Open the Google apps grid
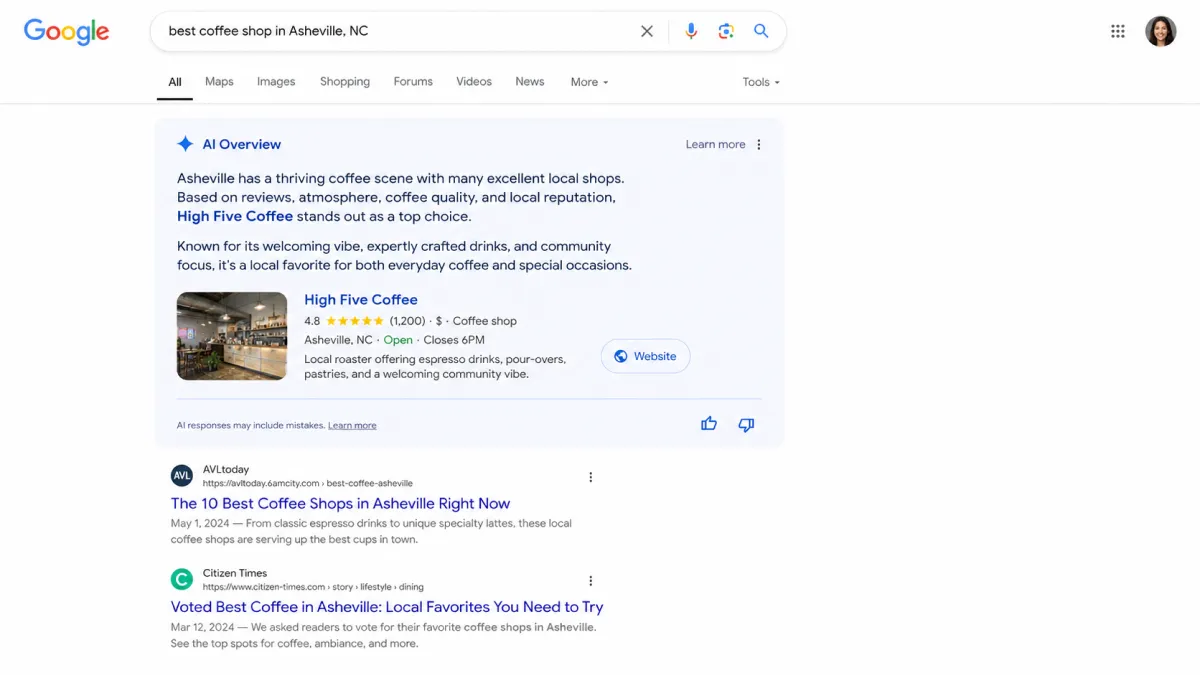 (x=1118, y=31)
